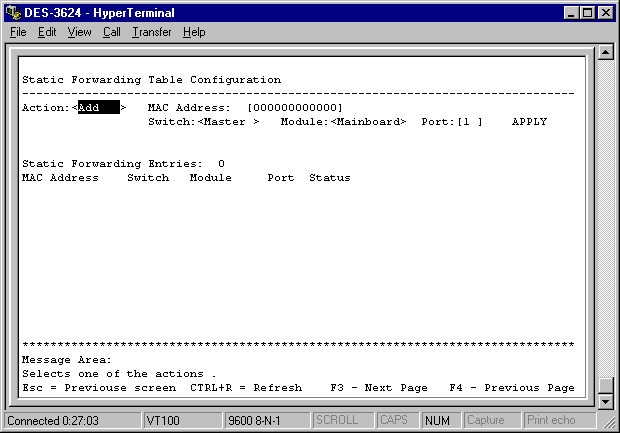
Task: Select the Module Mainboard field
Action: (x=368, y=122)
